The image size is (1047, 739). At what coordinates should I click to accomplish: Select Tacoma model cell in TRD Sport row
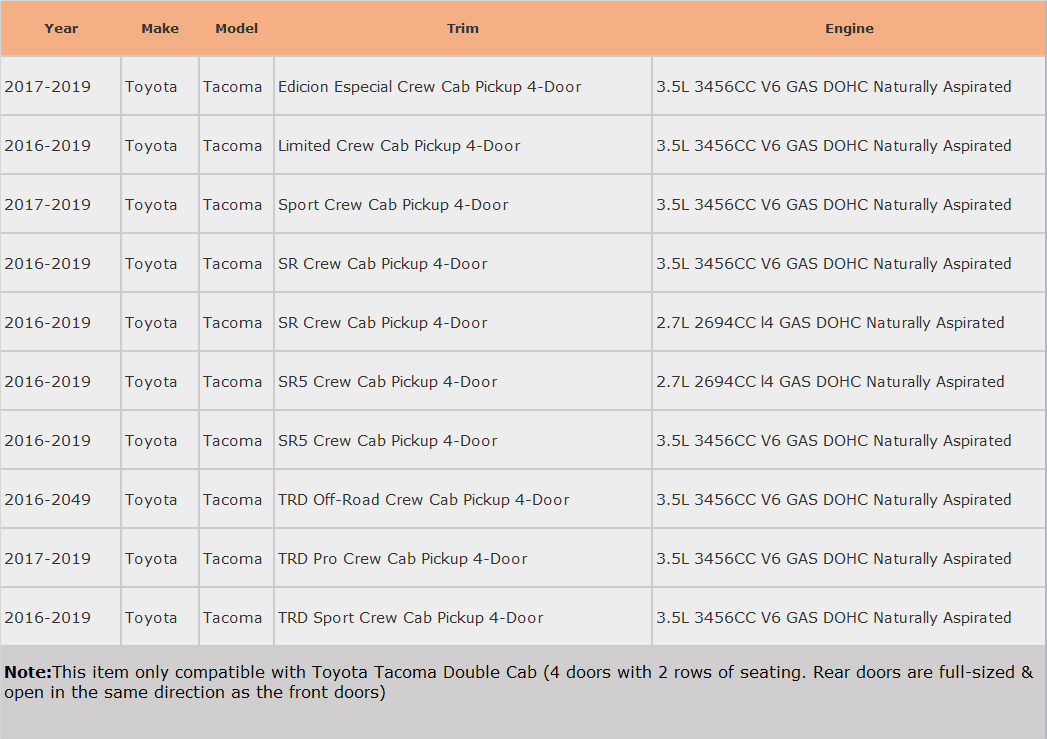[x=236, y=617]
